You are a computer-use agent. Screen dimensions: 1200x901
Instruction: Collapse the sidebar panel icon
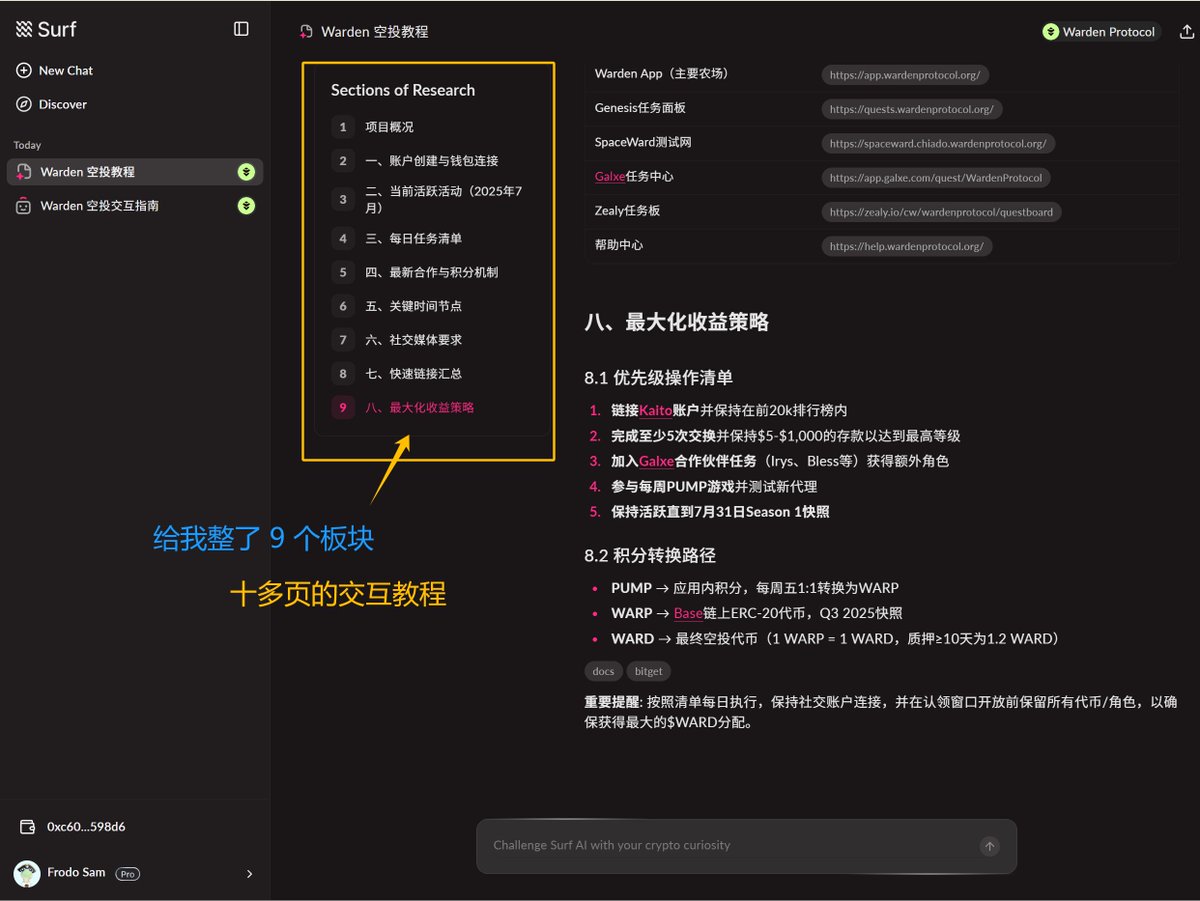(x=241, y=29)
